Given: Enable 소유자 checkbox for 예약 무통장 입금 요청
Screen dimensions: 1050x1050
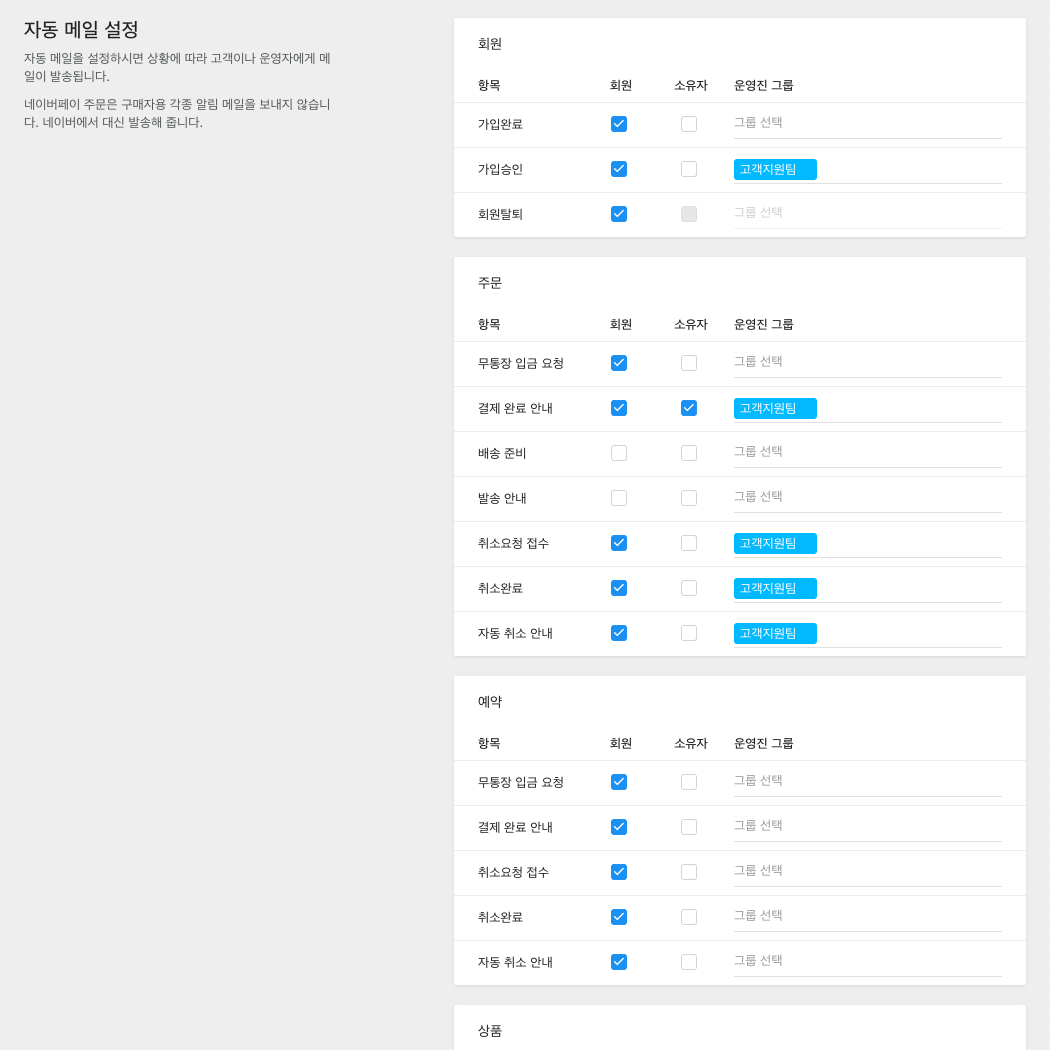Looking at the screenshot, I should 689,781.
